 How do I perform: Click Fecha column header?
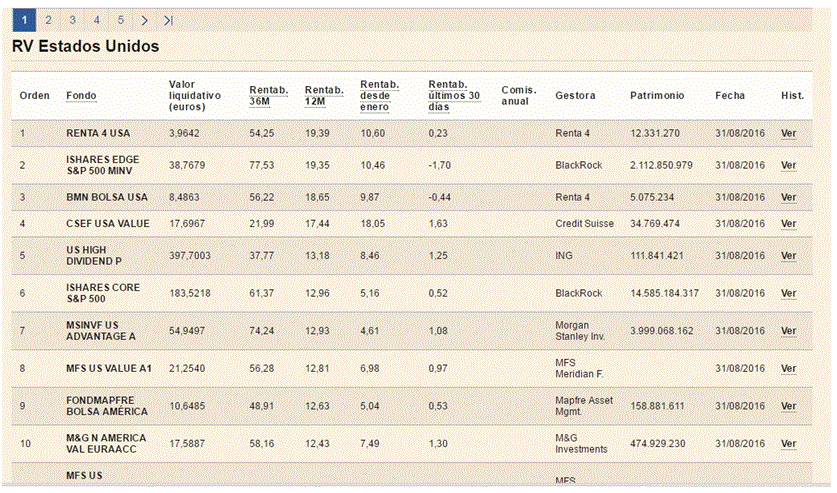[x=730, y=96]
